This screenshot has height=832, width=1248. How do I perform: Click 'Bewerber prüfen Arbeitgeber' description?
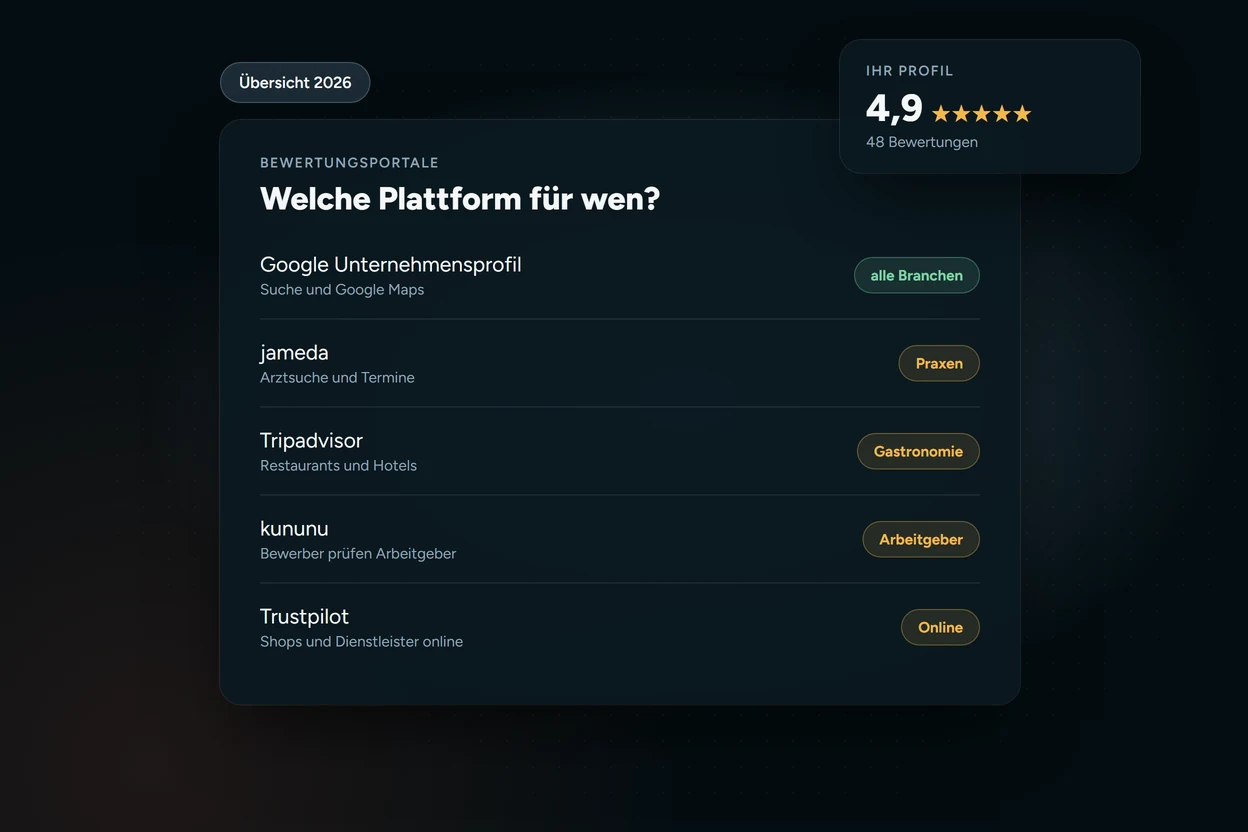(358, 553)
